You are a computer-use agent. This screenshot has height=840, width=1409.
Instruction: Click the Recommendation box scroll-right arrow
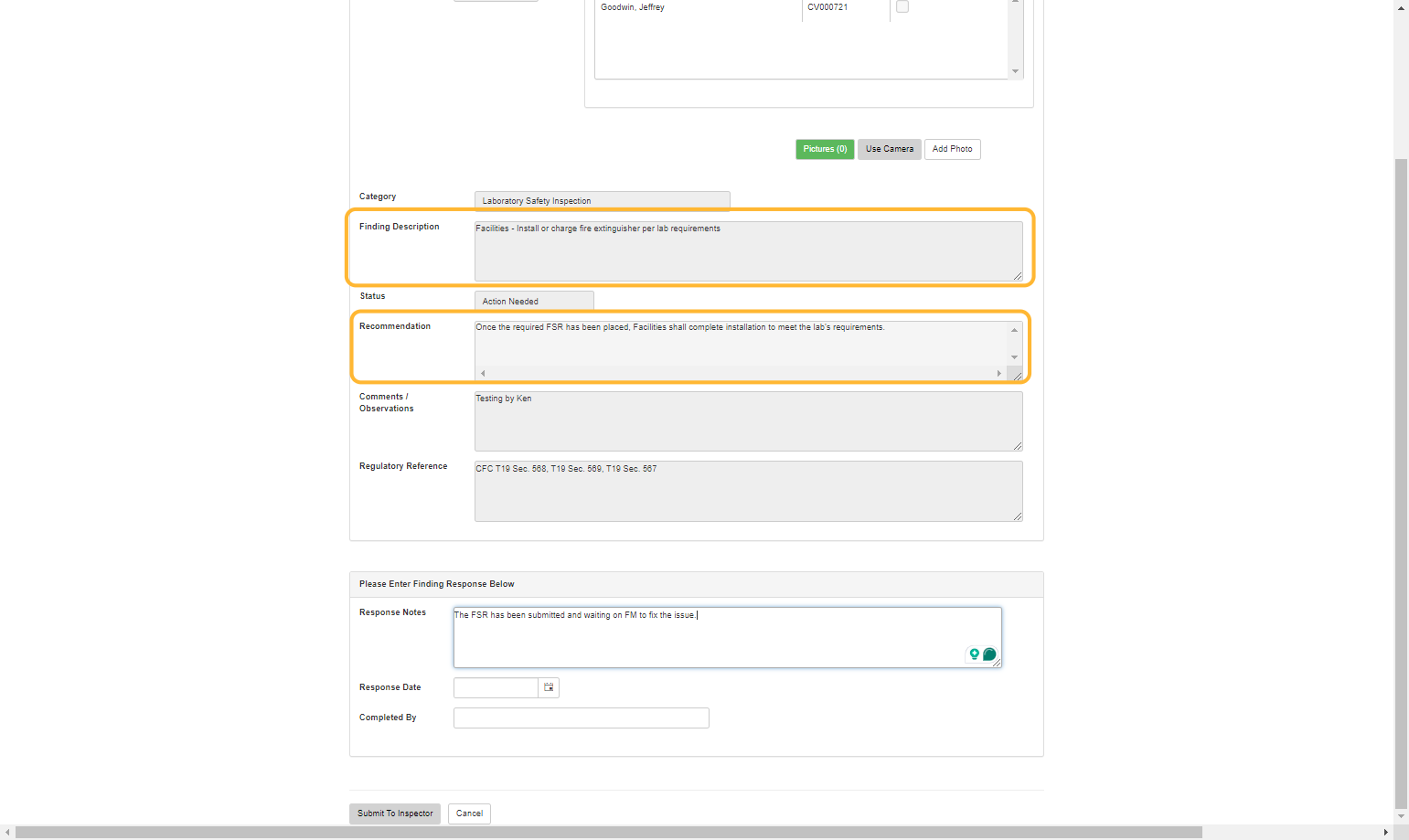click(999, 373)
